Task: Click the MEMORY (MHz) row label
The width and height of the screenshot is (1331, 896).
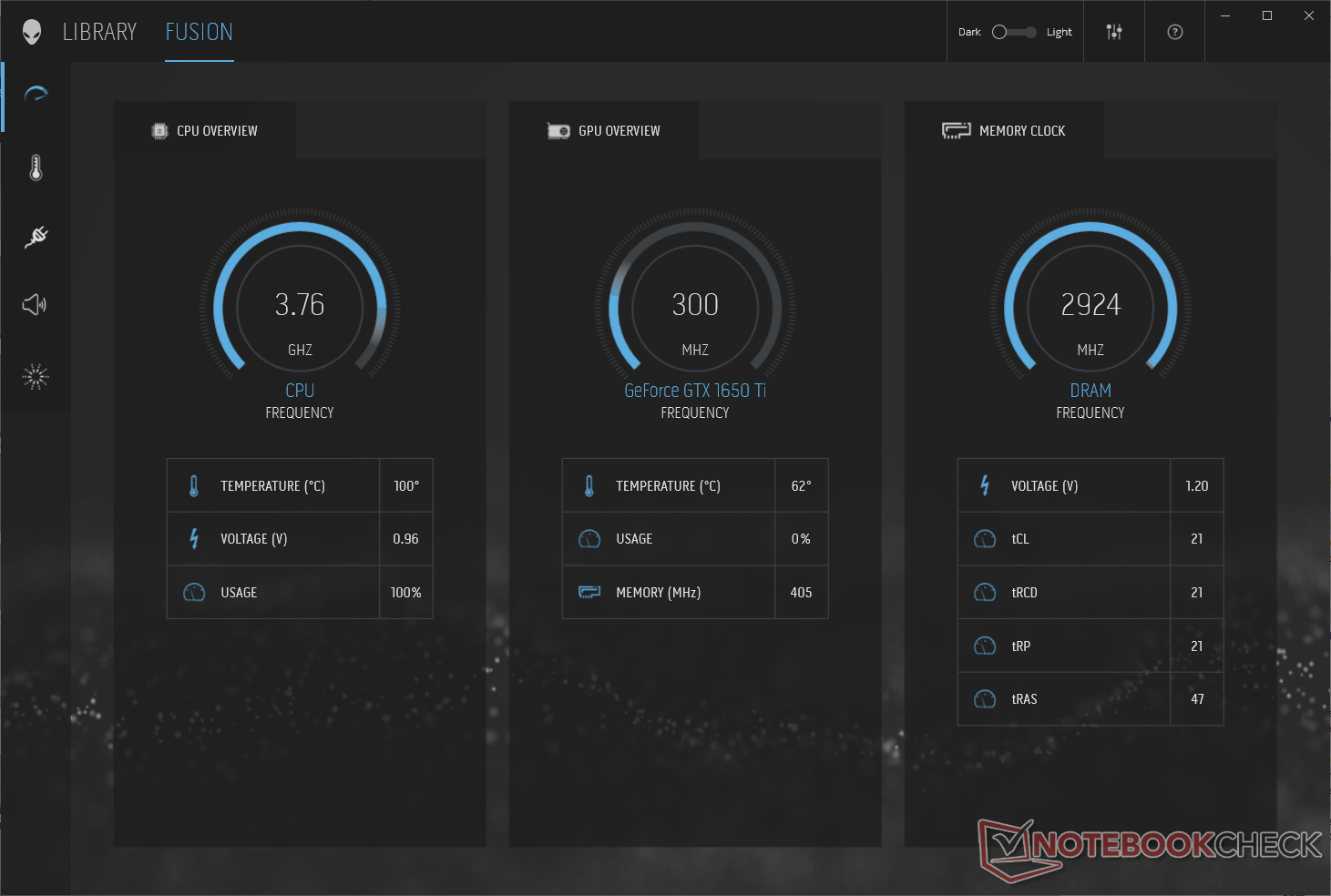Action: point(659,593)
